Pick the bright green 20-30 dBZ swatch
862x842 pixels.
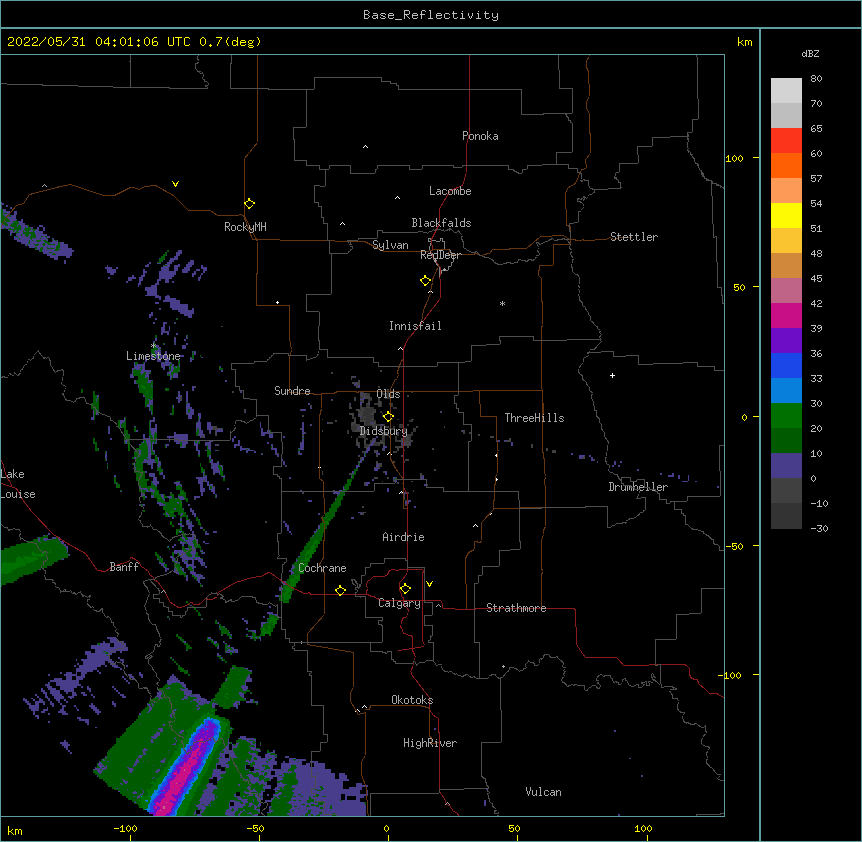tap(786, 416)
